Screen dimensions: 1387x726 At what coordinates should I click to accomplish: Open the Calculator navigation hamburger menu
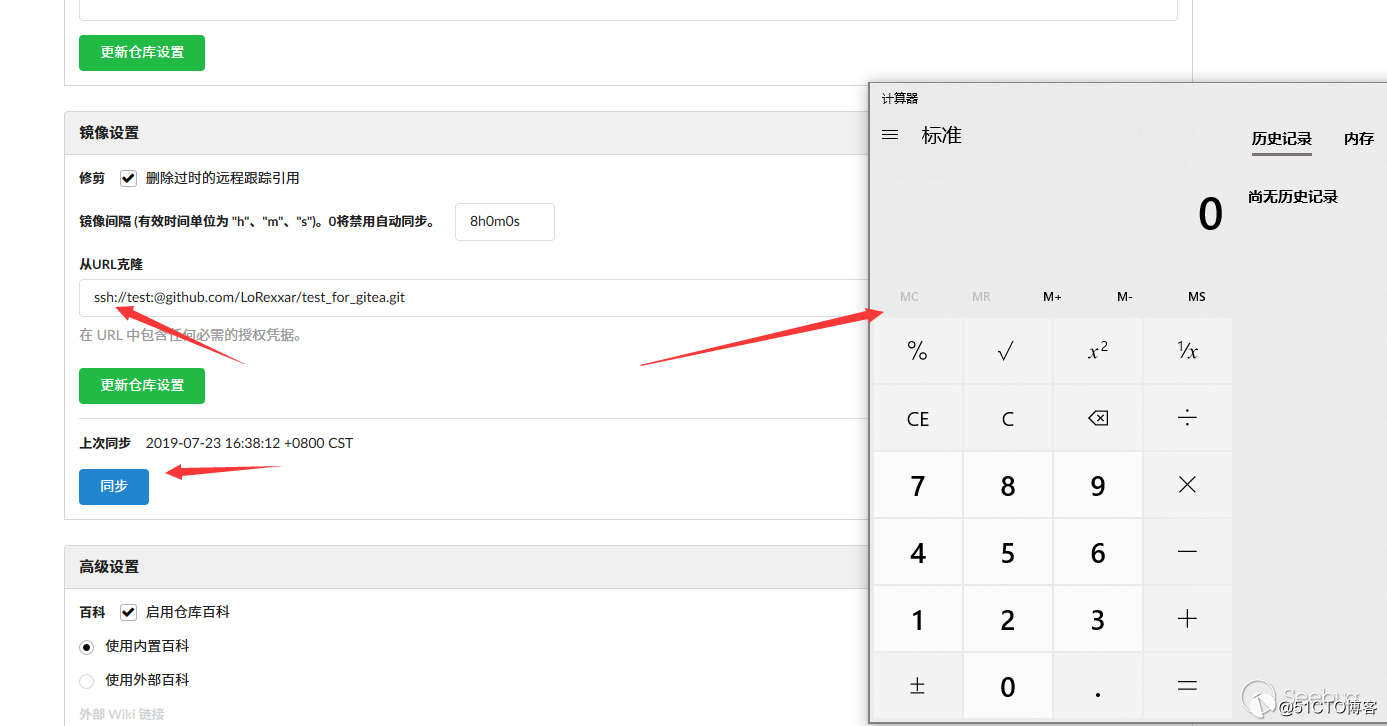point(890,134)
